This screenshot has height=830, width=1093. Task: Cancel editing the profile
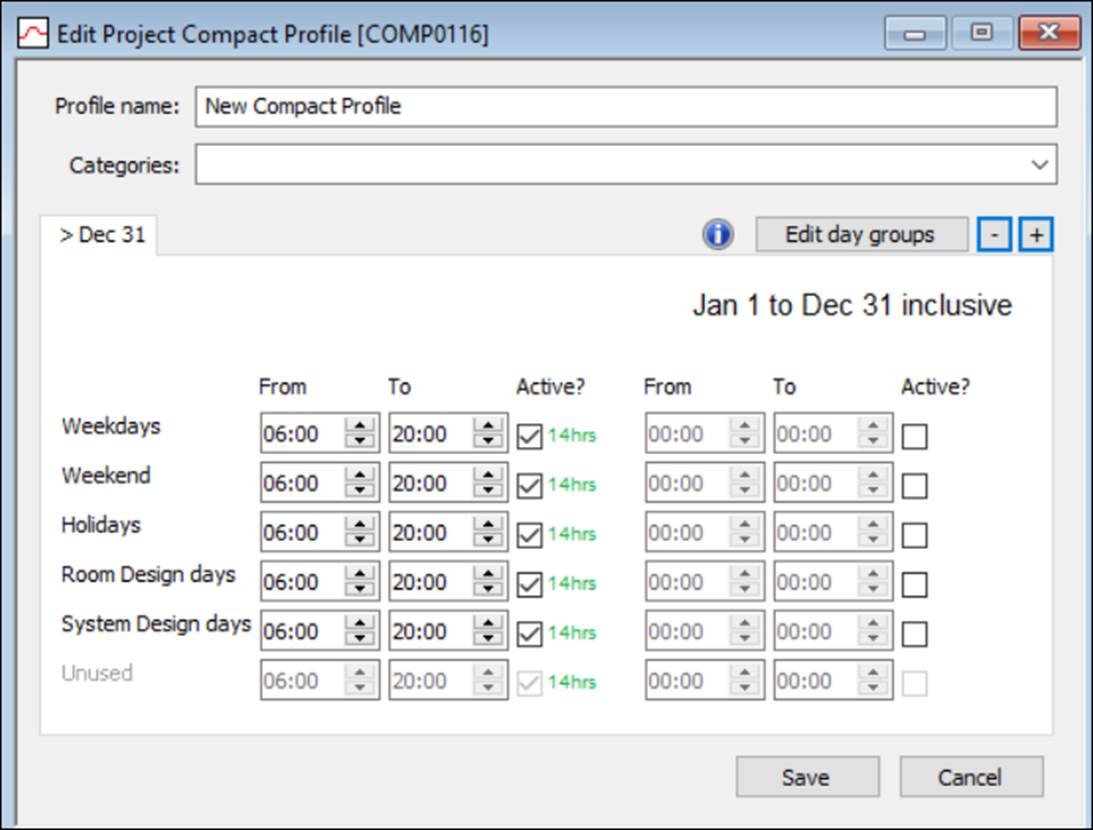[971, 776]
